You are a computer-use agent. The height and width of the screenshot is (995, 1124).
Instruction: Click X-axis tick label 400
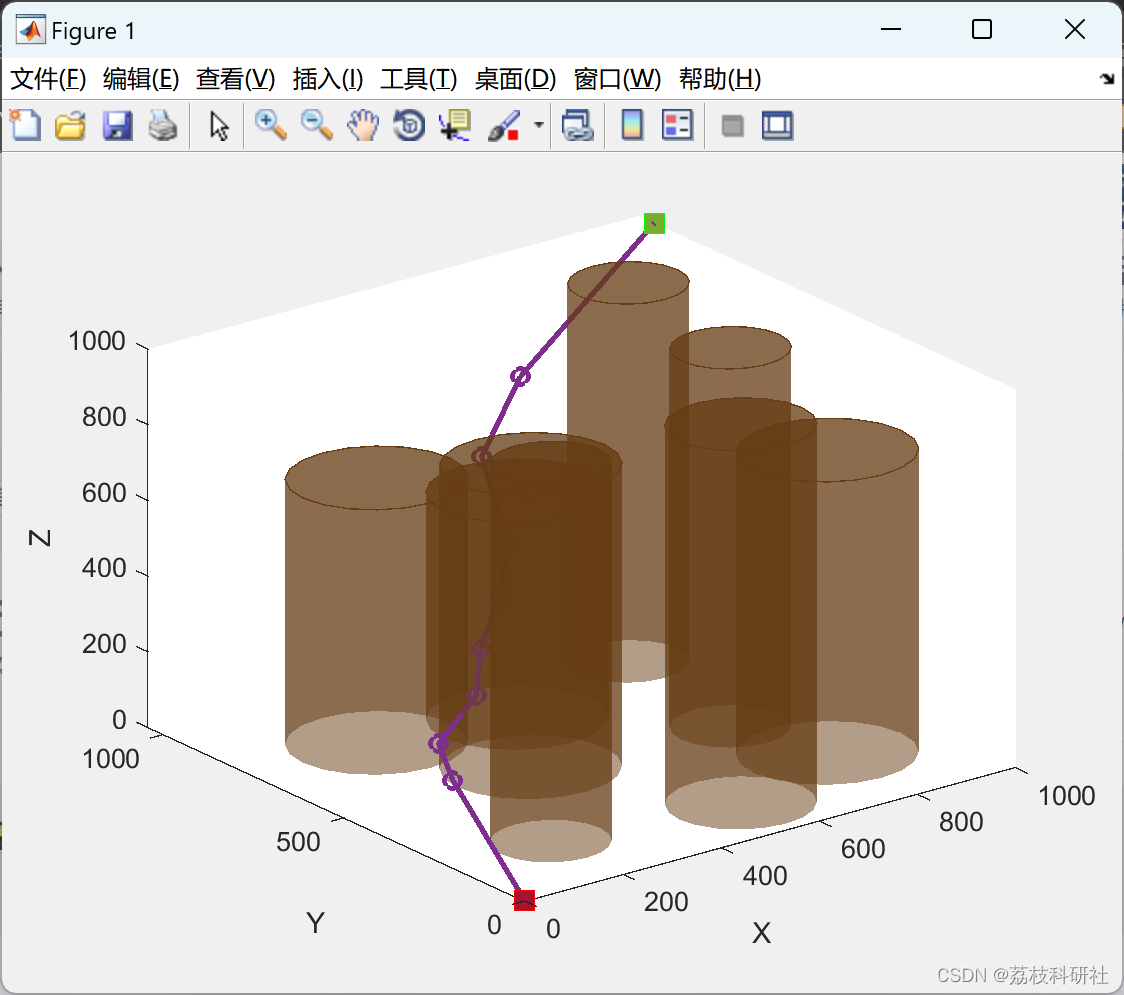pyautogui.click(x=765, y=875)
